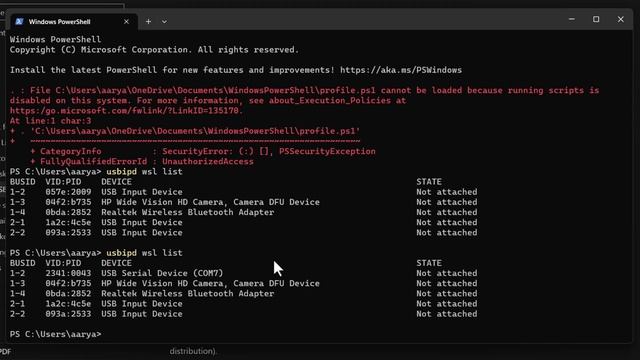Open the go.microsoft.com fwlink URL
The width and height of the screenshot is (640, 360).
click(126, 111)
